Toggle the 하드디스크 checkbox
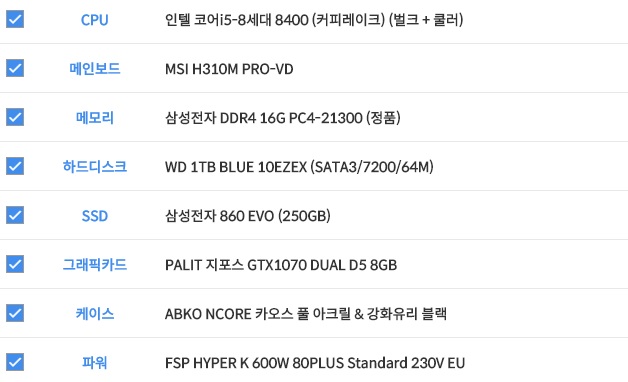Viewport: 628px width, 382px height. click(15, 166)
